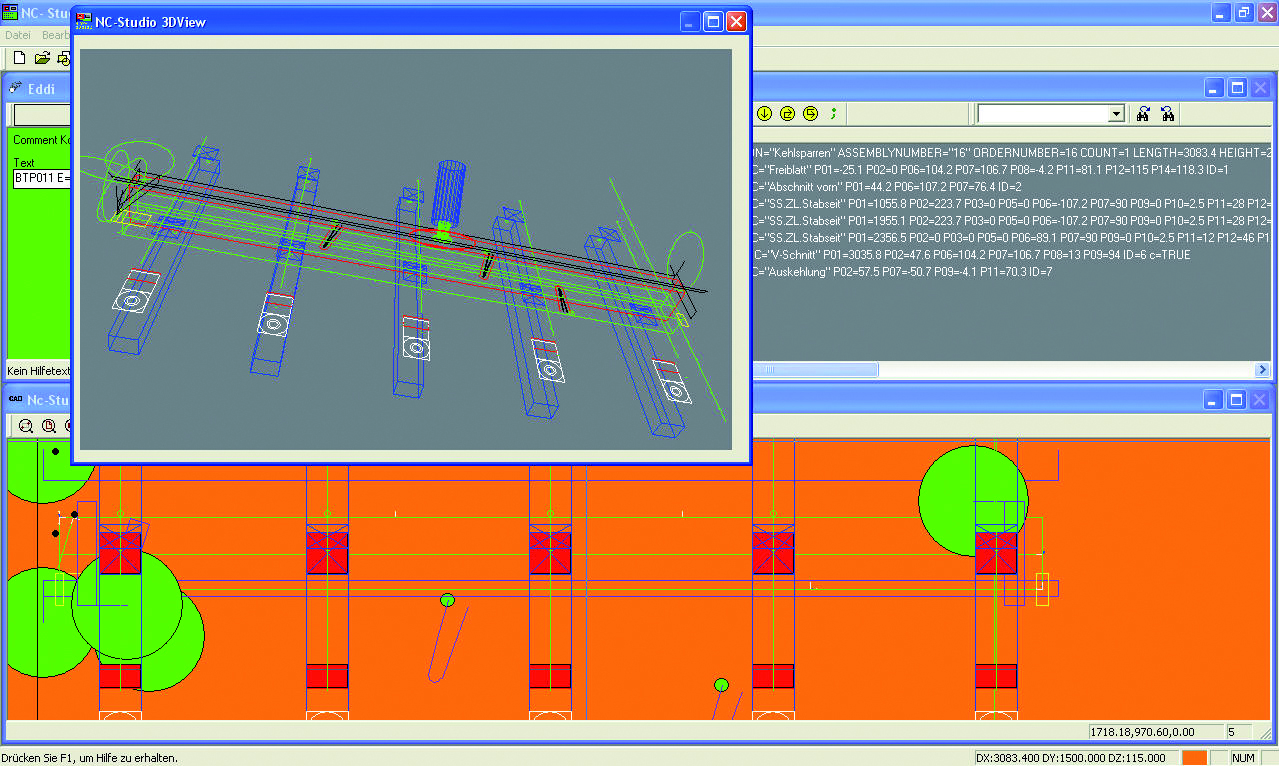1279x766 pixels.
Task: Click the BTP011 text input field in the Eddi panel
Action: [40, 177]
